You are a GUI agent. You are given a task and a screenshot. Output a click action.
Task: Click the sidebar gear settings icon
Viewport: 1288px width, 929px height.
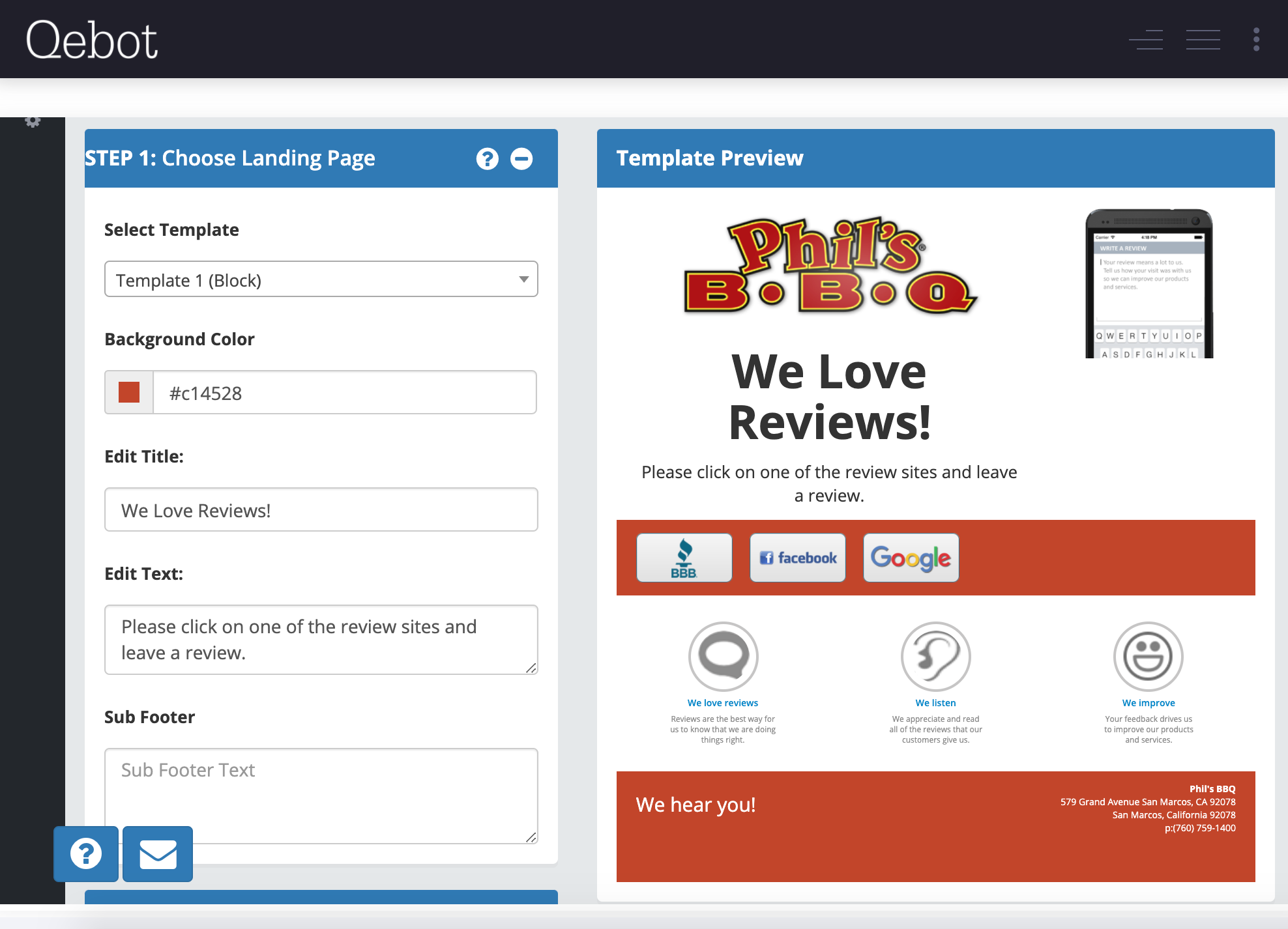pos(33,121)
